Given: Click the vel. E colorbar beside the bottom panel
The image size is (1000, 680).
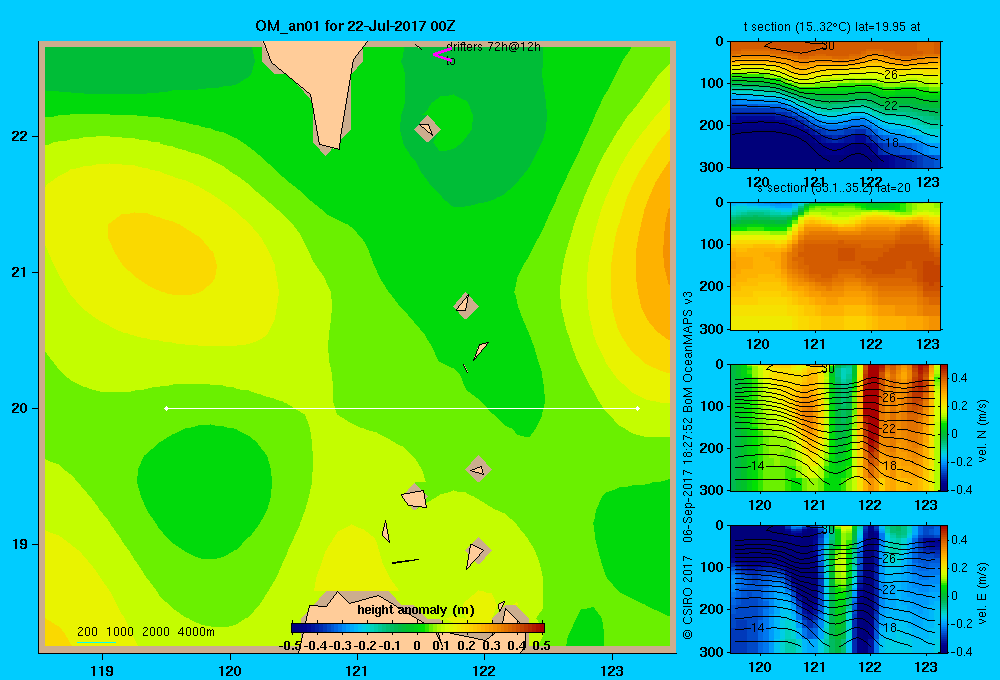Looking at the screenshot, I should (945, 589).
